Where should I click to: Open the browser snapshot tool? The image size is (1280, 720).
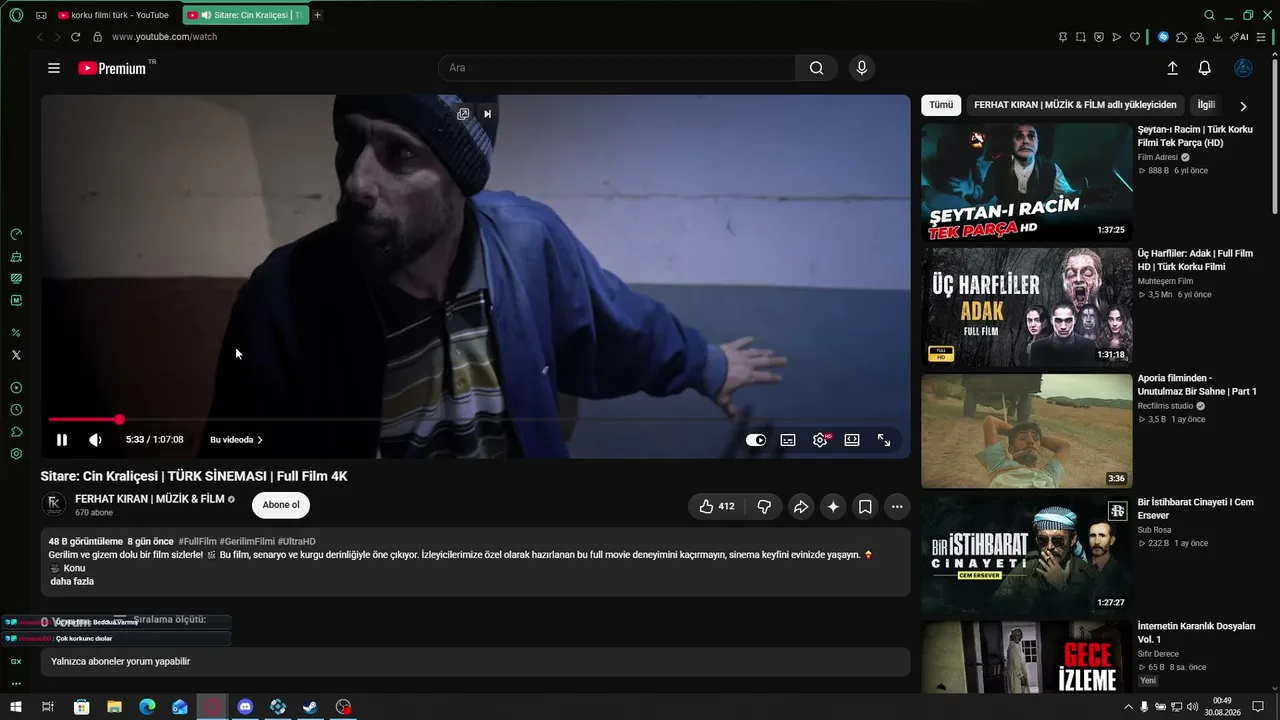coord(1081,37)
